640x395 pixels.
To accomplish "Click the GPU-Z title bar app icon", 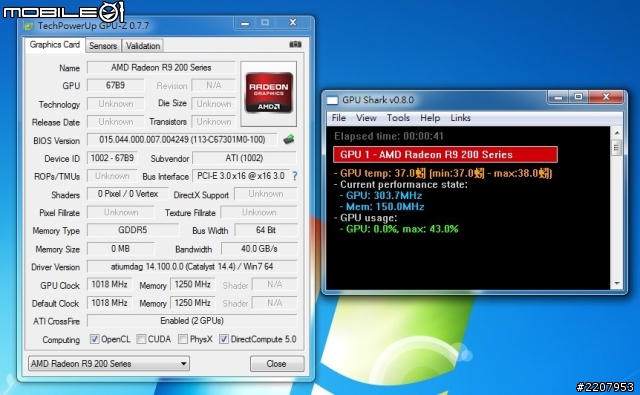I will [29, 27].
